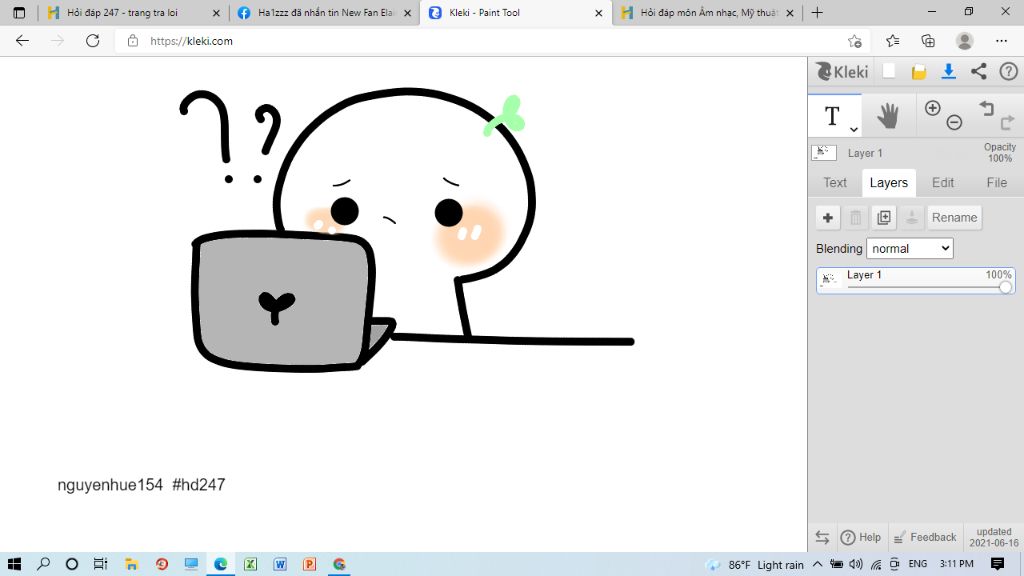
Task: Add this page to favorites star
Action: (x=854, y=41)
